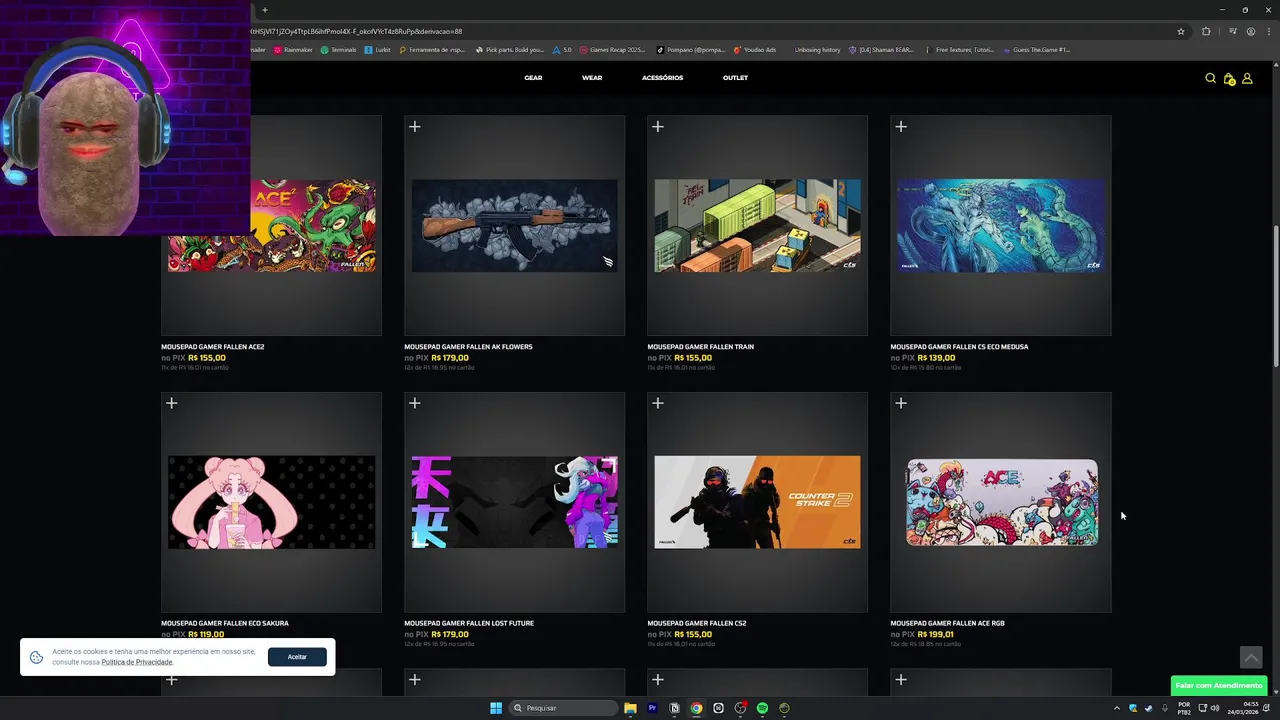
Task: Open the Youdao Ads bookmark
Action: (755, 50)
